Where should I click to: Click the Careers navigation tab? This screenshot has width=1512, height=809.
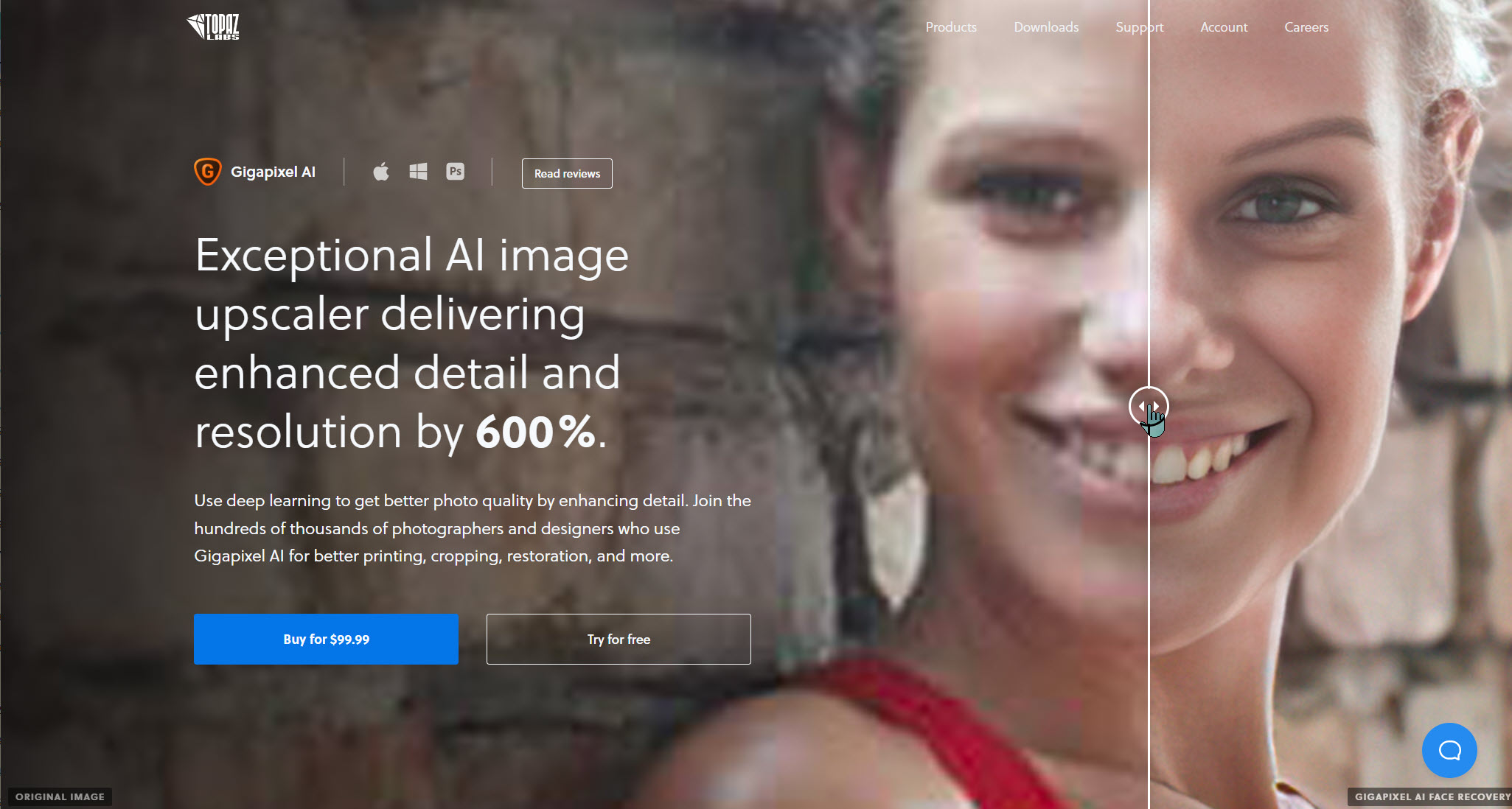(1306, 26)
